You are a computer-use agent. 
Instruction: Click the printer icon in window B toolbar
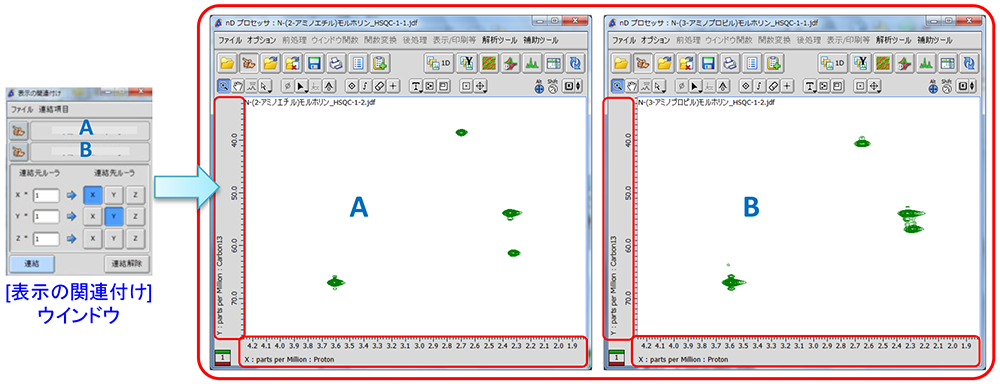coord(731,63)
